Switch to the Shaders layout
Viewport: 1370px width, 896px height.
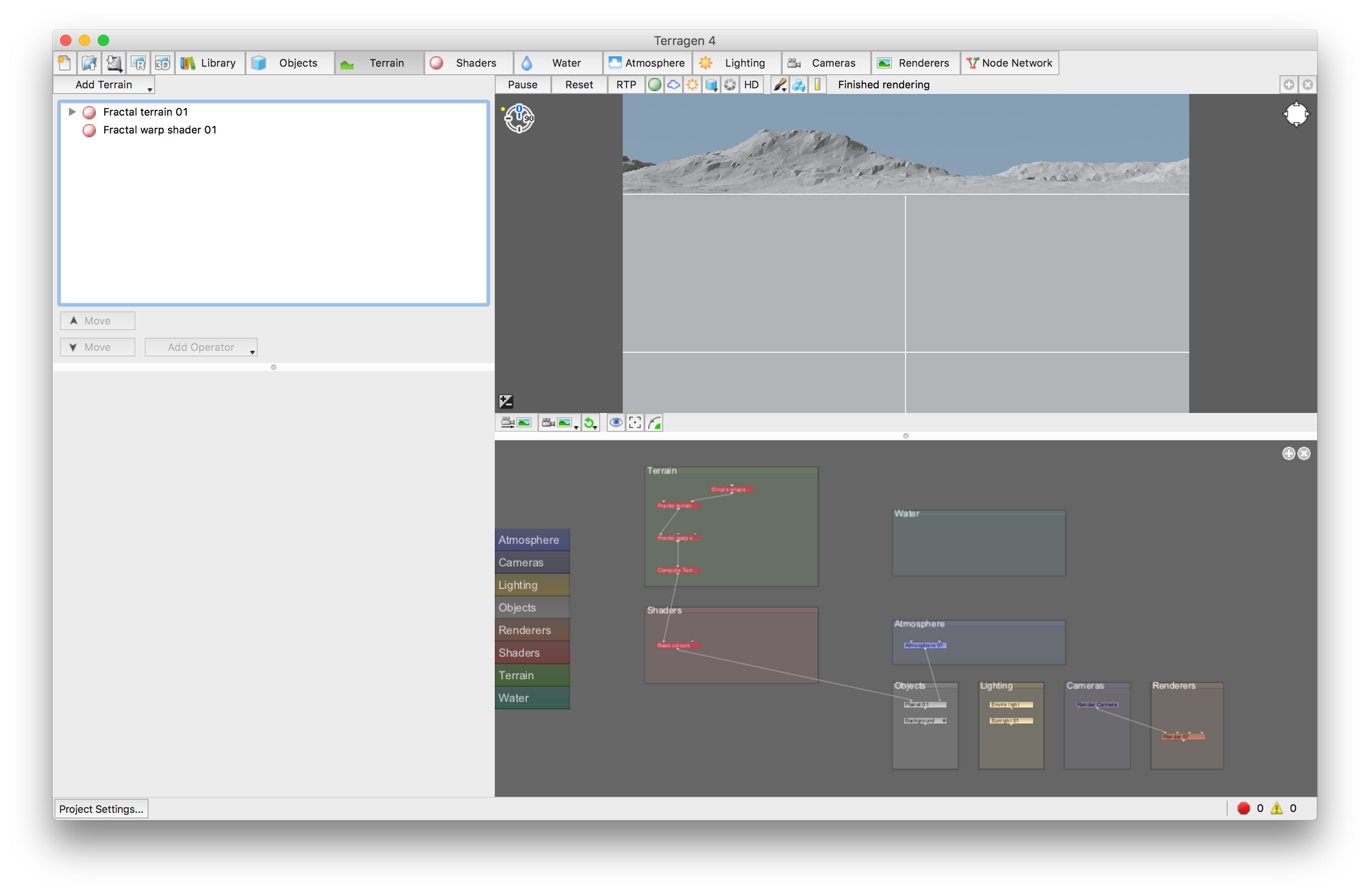pyautogui.click(x=469, y=63)
